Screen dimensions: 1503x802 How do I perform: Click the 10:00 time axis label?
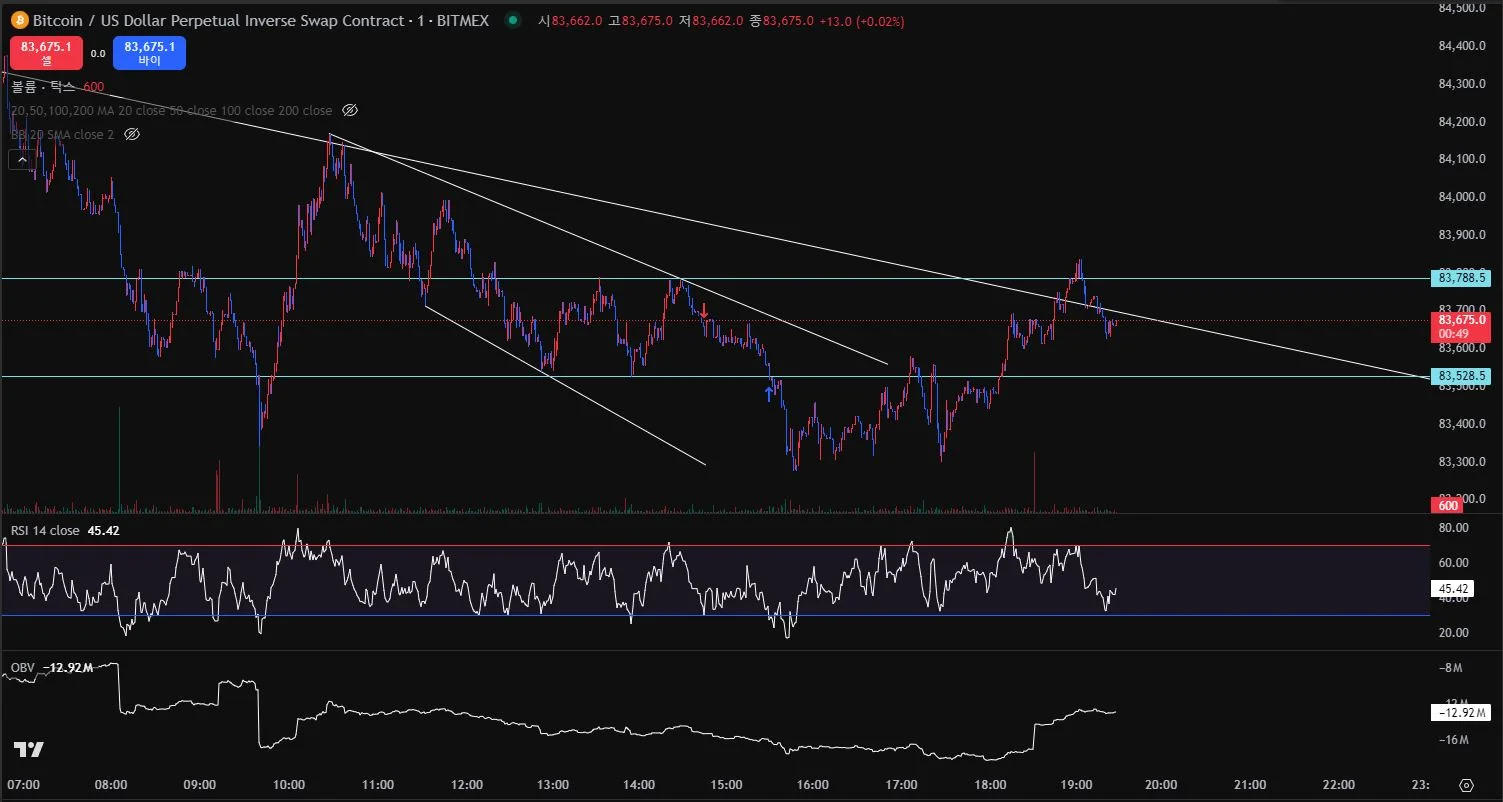coord(289,785)
